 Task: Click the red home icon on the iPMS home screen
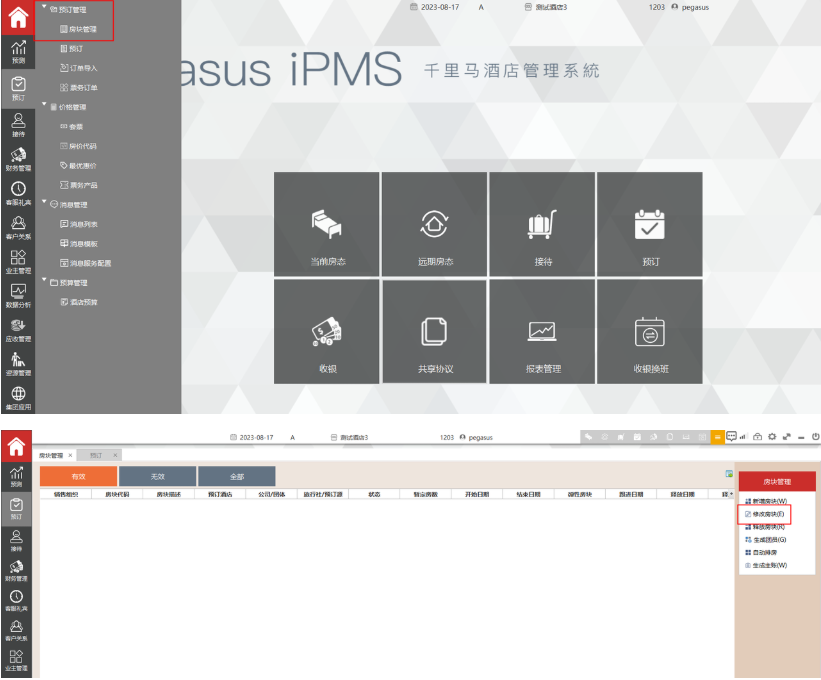pos(18,17)
